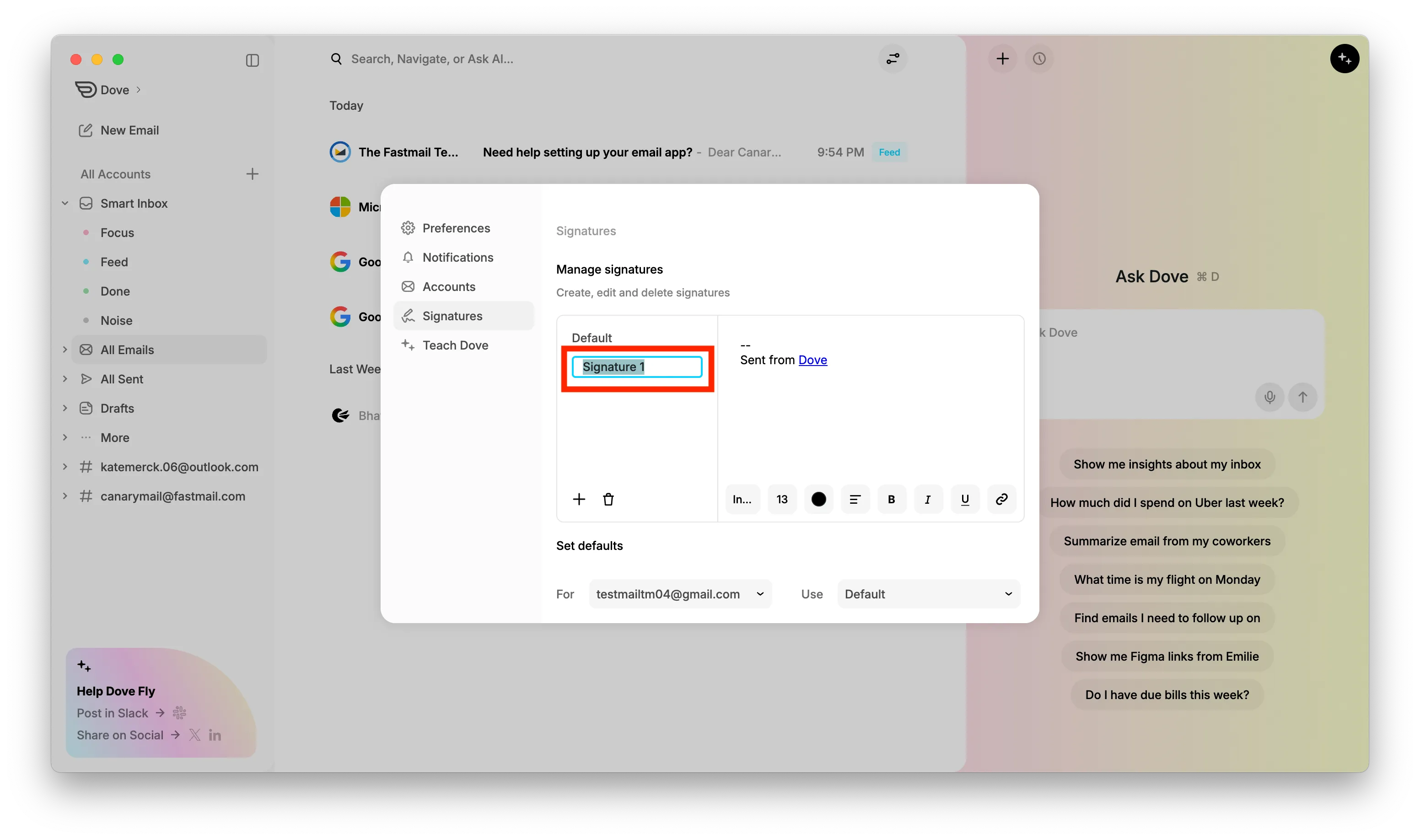The image size is (1420, 840).
Task: Open the testmailtm04@gmail.com account dropdown
Action: tap(680, 594)
